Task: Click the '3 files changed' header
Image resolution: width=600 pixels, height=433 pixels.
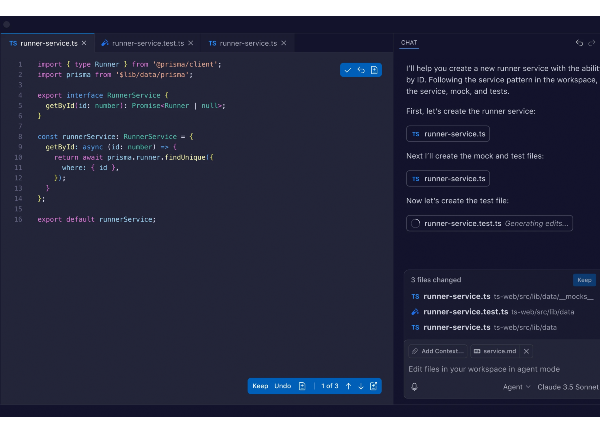Action: (436, 280)
